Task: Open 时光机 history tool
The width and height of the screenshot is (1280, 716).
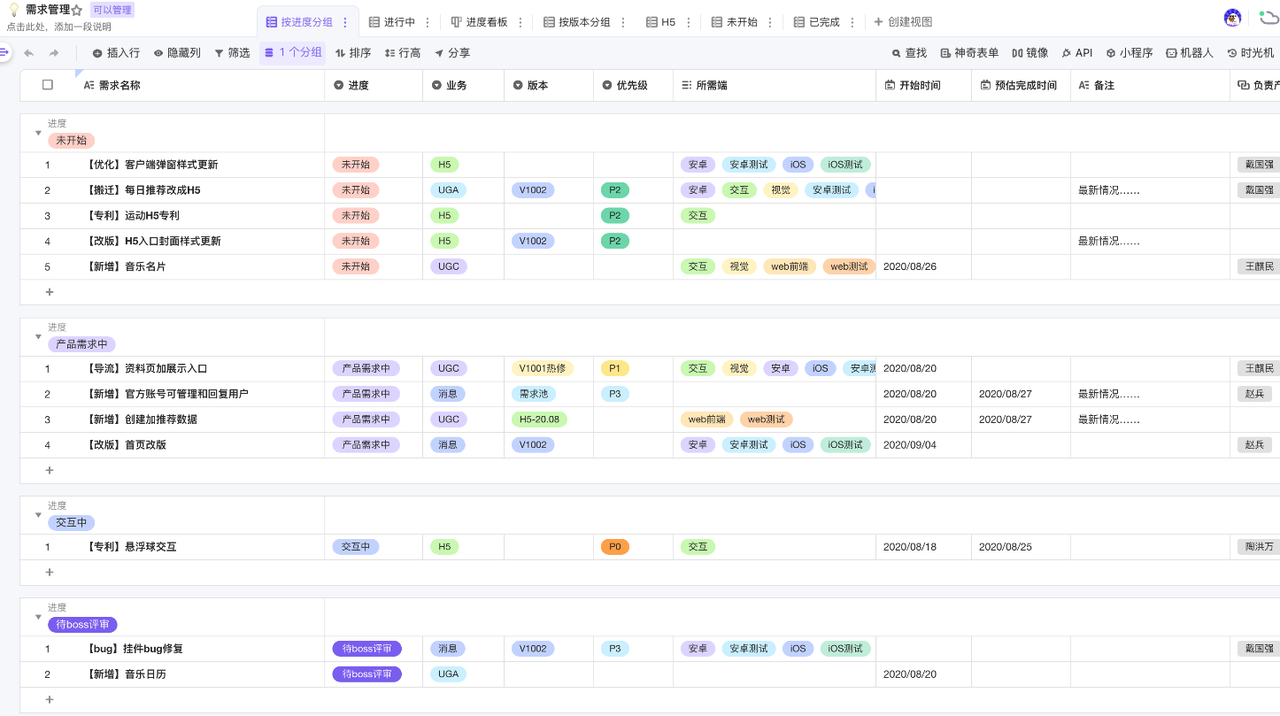Action: click(1250, 53)
